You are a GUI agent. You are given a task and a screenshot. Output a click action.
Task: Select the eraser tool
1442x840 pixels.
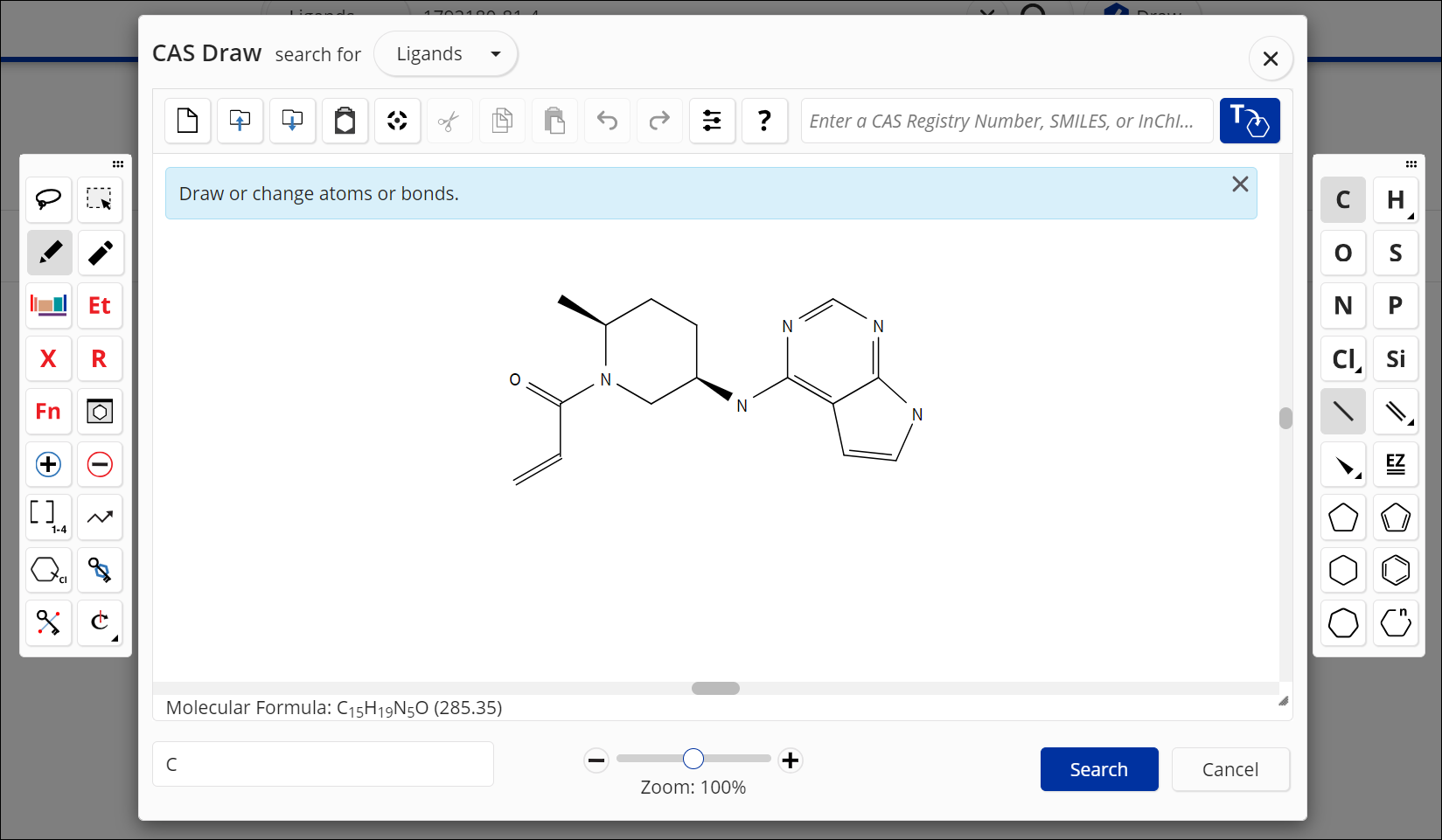pyautogui.click(x=100, y=253)
